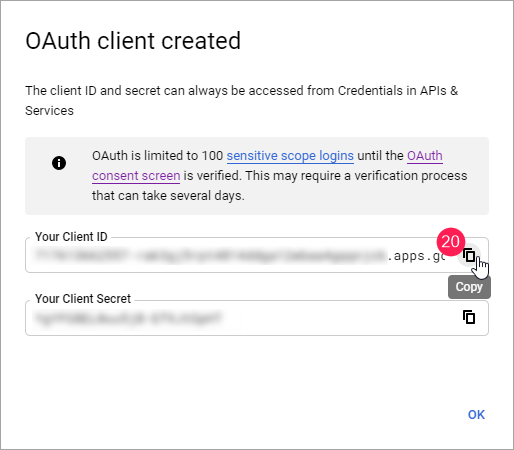Click the blurred Client ID text
Image resolution: width=514 pixels, height=450 pixels.
click(210, 256)
